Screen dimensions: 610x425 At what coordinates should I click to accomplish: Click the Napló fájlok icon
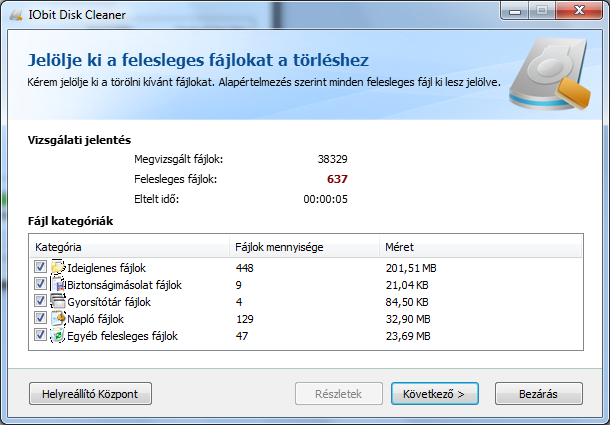58,319
